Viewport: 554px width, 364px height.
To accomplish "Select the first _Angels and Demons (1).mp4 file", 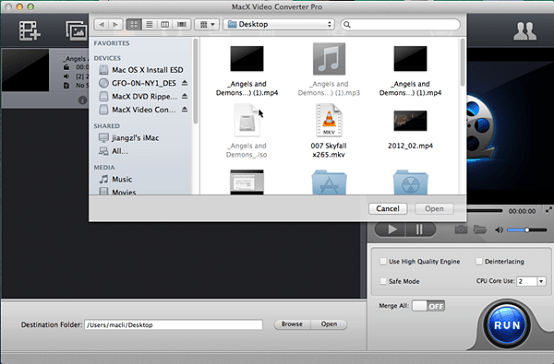I will (247, 71).
